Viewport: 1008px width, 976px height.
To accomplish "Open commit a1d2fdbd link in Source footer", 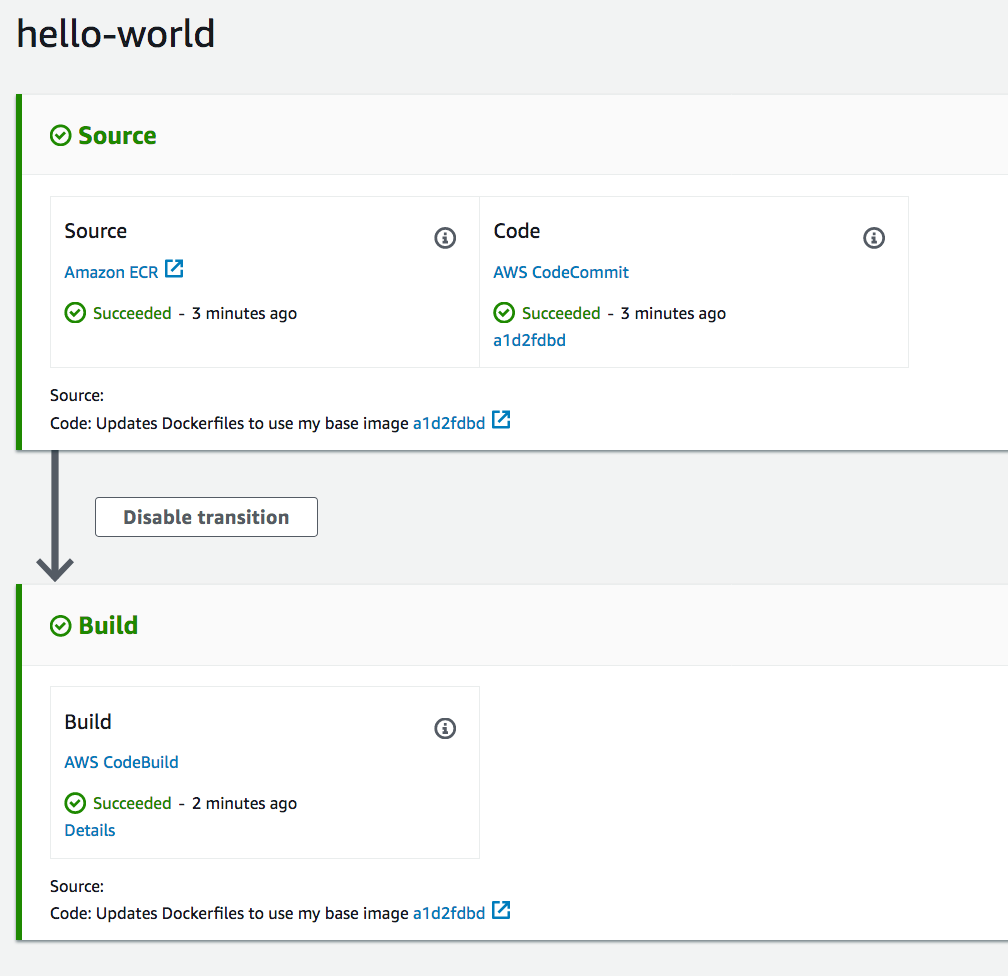I will point(449,423).
